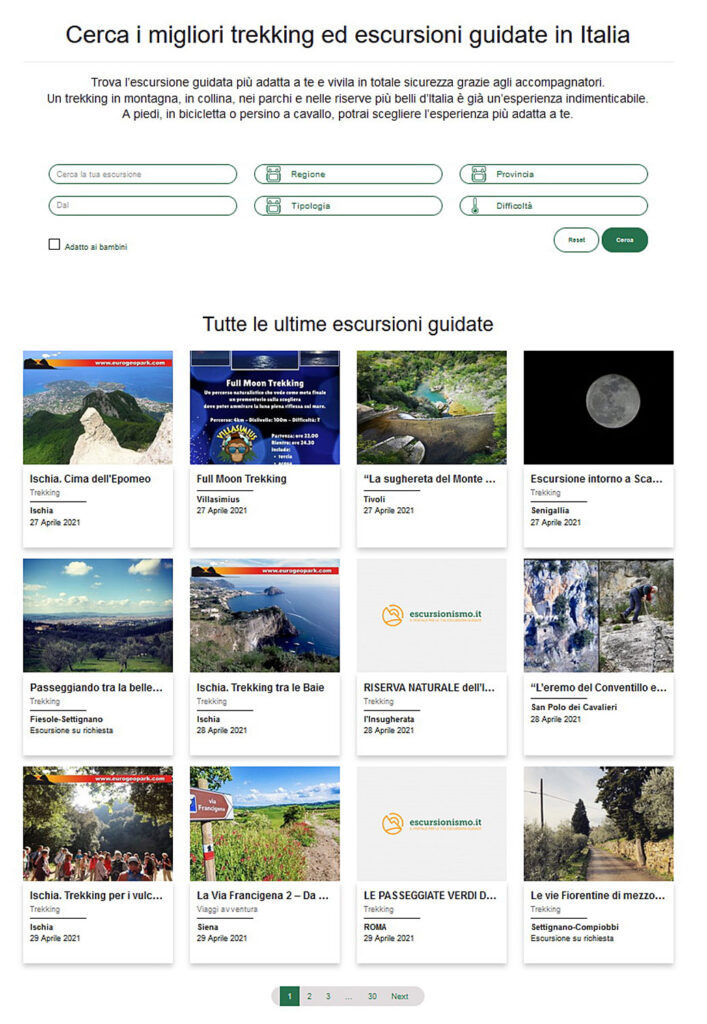Enable the Adatto ai bambini checkbox
Image resolution: width=707 pixels, height=1024 pixels.
click(x=54, y=245)
